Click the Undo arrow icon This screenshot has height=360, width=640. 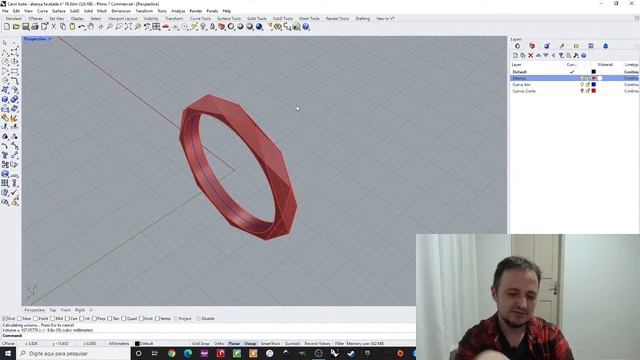[x=82, y=27]
